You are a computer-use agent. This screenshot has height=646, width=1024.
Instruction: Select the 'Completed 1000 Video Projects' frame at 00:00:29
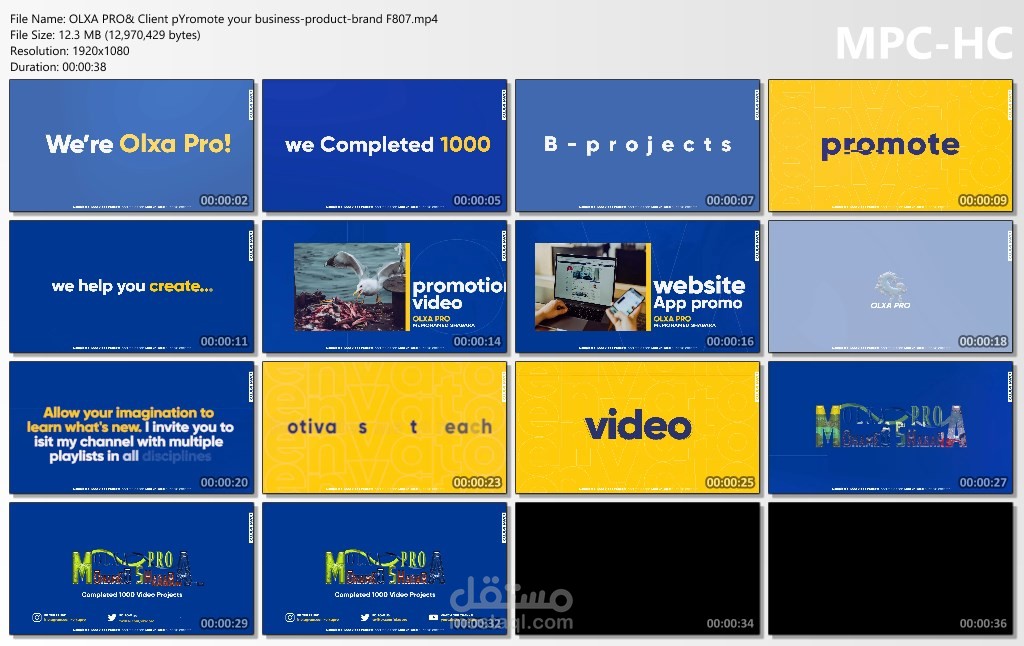(x=131, y=569)
